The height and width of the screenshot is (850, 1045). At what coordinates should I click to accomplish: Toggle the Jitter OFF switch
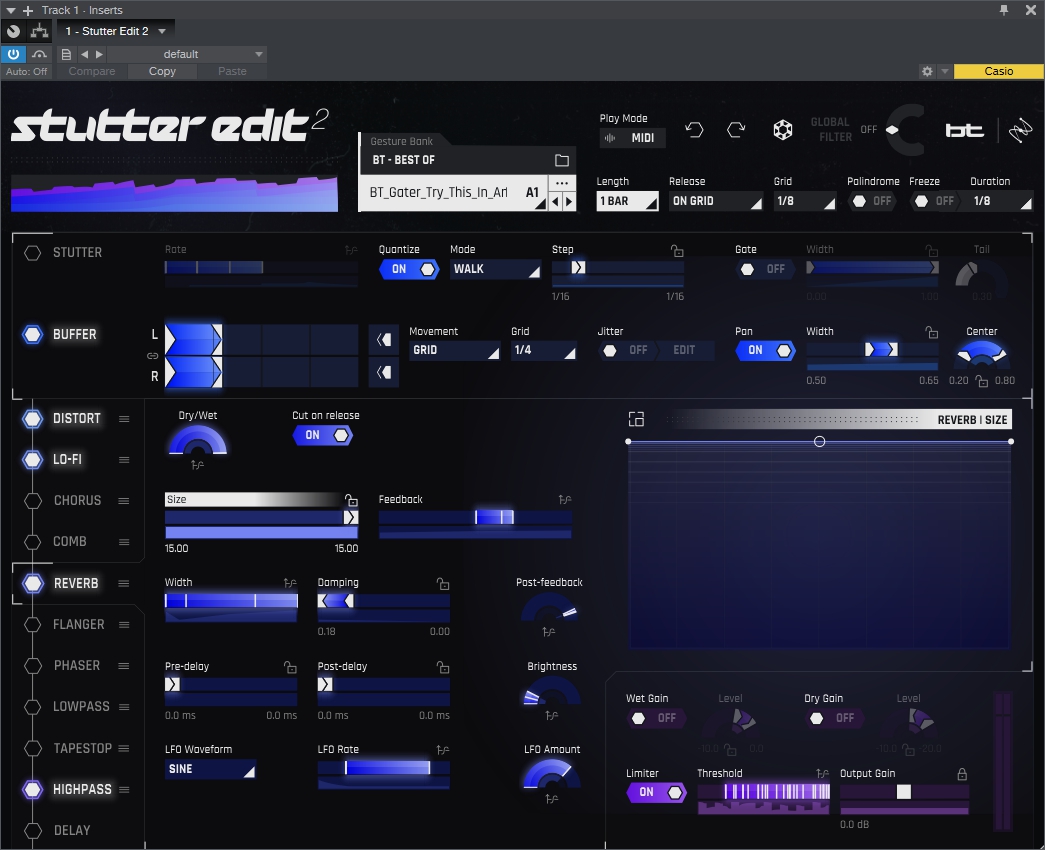tap(627, 351)
